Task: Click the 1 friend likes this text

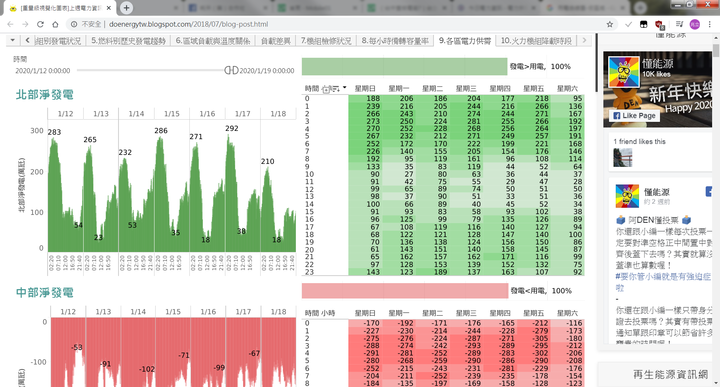Action: (x=639, y=141)
